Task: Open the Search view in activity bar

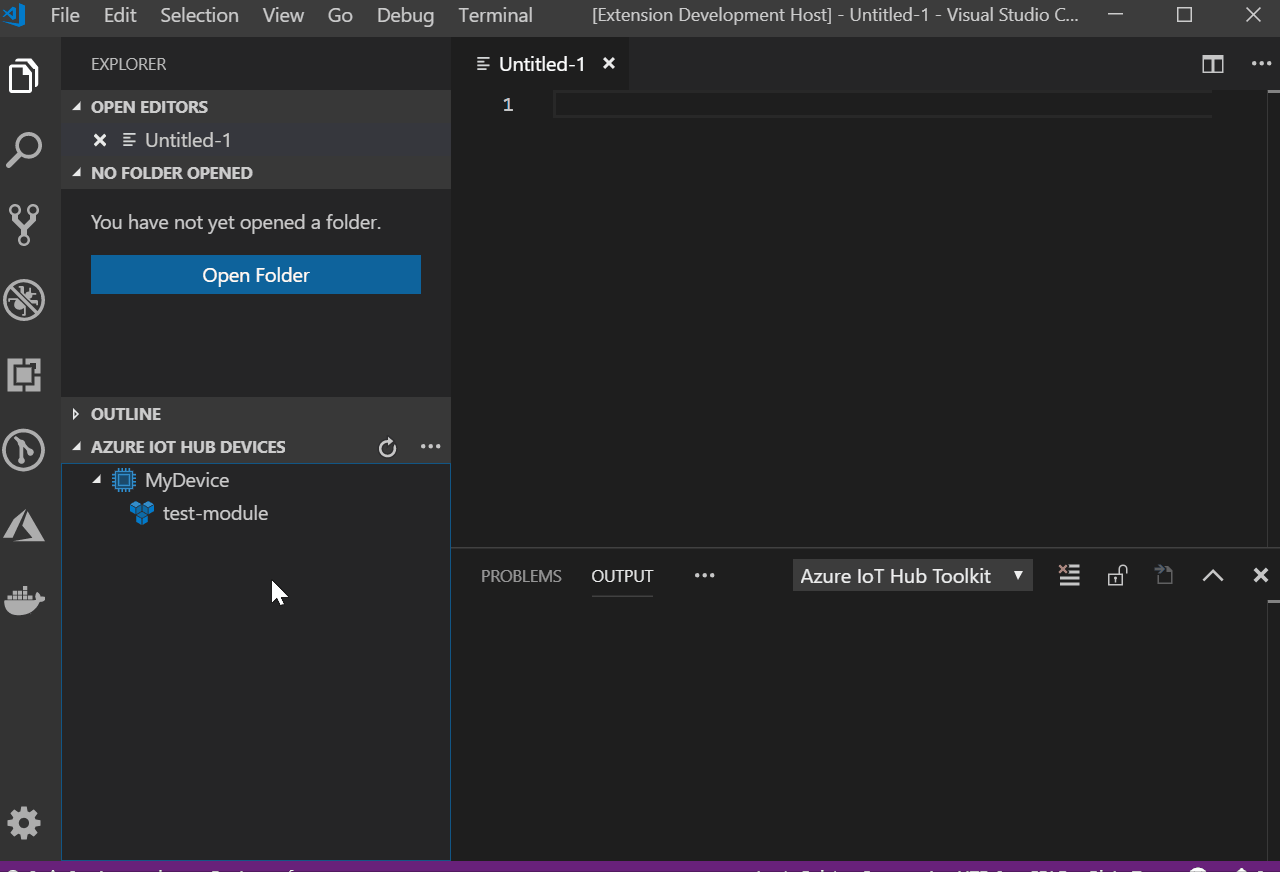Action: click(24, 150)
